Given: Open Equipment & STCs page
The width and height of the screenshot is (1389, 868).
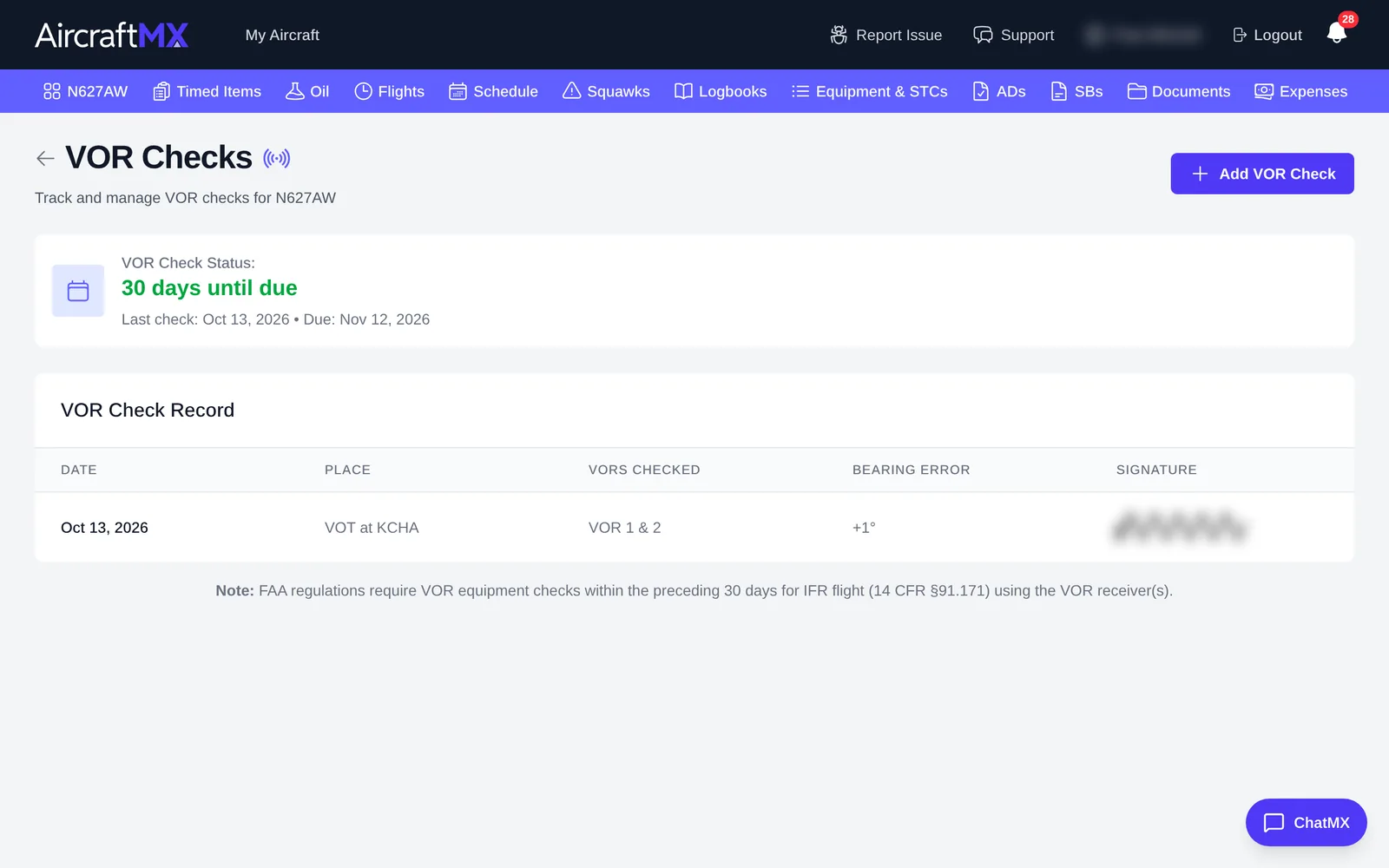Looking at the screenshot, I should [869, 91].
